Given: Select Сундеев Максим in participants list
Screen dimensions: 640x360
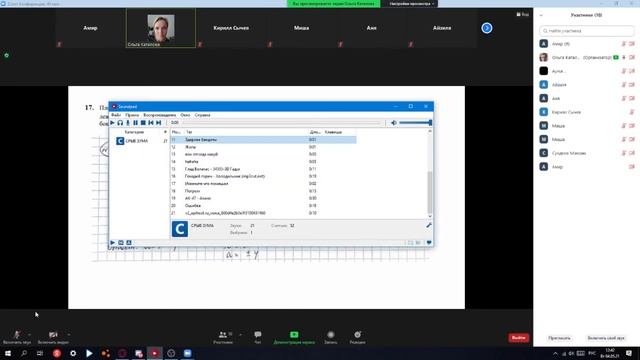Looking at the screenshot, I should 587,153.
